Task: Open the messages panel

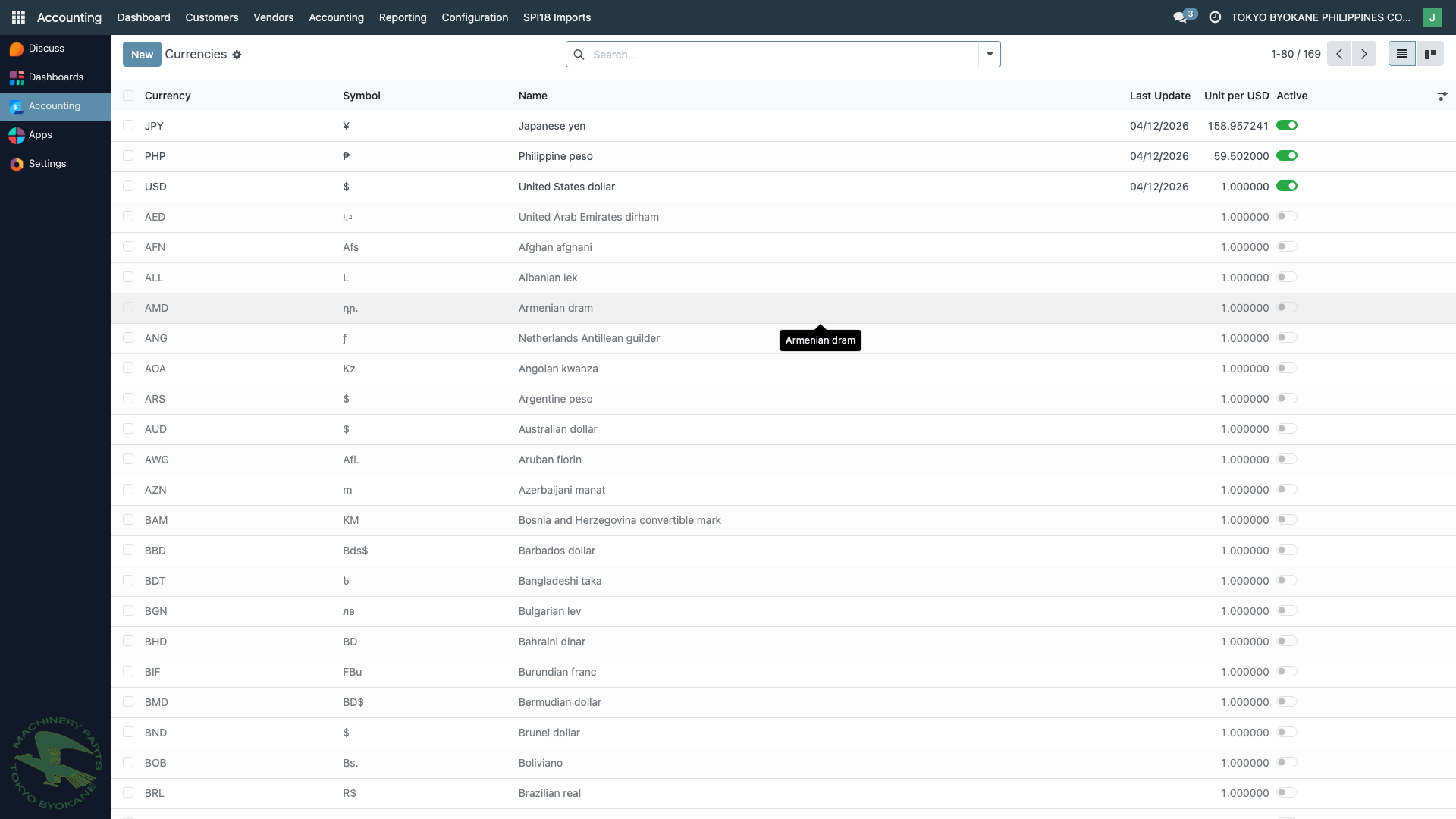Action: pyautogui.click(x=1181, y=16)
